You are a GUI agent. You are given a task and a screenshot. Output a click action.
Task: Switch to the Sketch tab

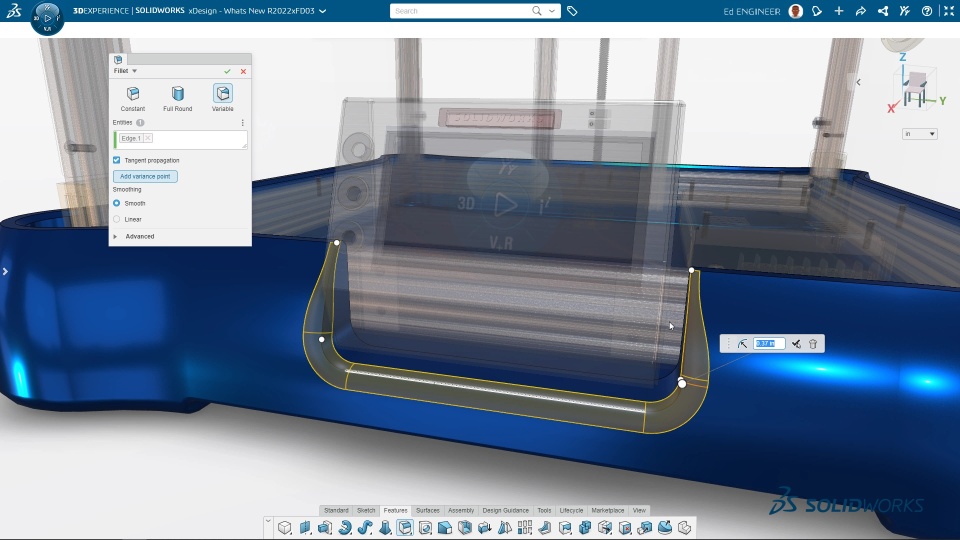pos(366,511)
